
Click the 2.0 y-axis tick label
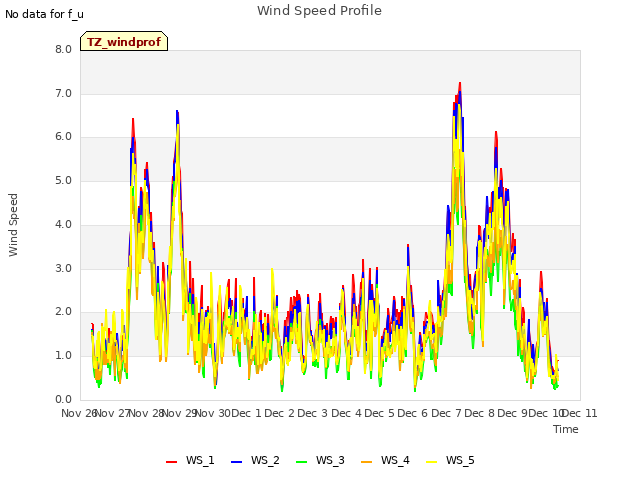point(63,312)
